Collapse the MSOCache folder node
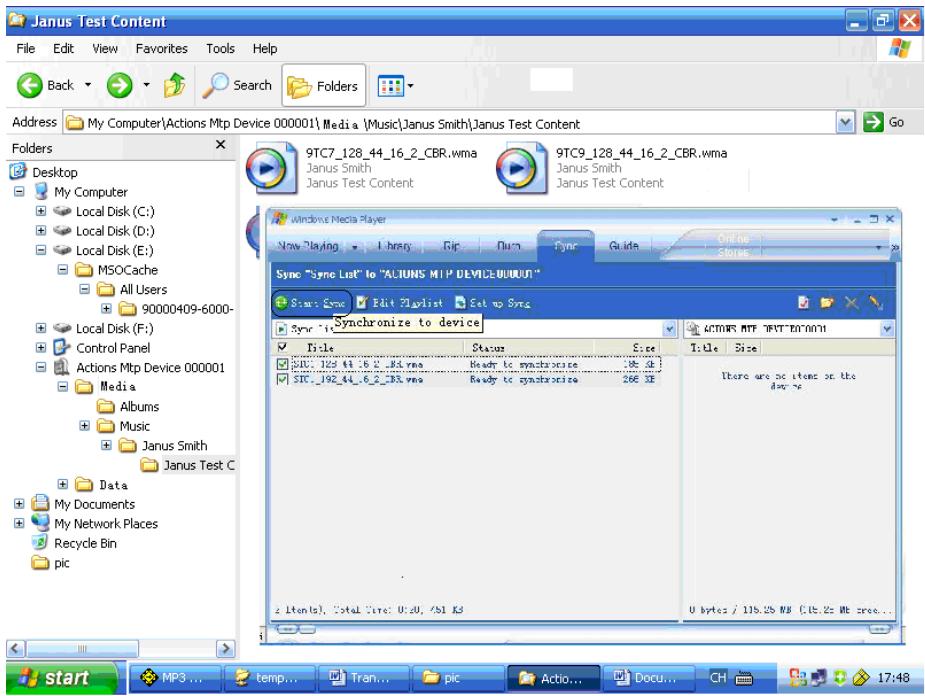Image resolution: width=925 pixels, height=696 pixels. coord(63,270)
